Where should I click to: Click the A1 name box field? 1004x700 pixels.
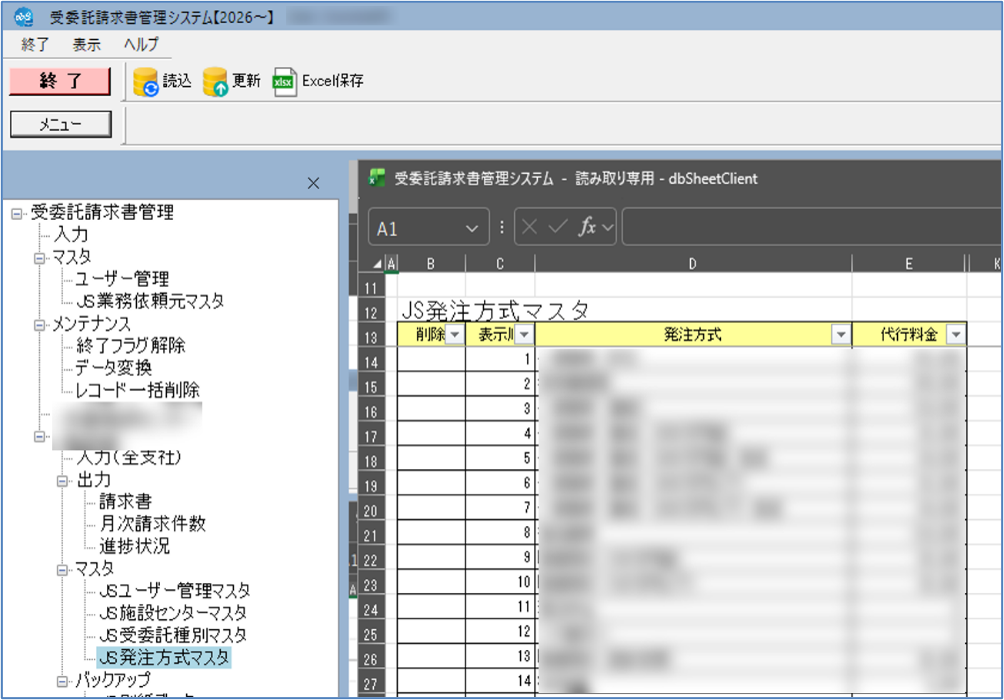pyautogui.click(x=428, y=227)
